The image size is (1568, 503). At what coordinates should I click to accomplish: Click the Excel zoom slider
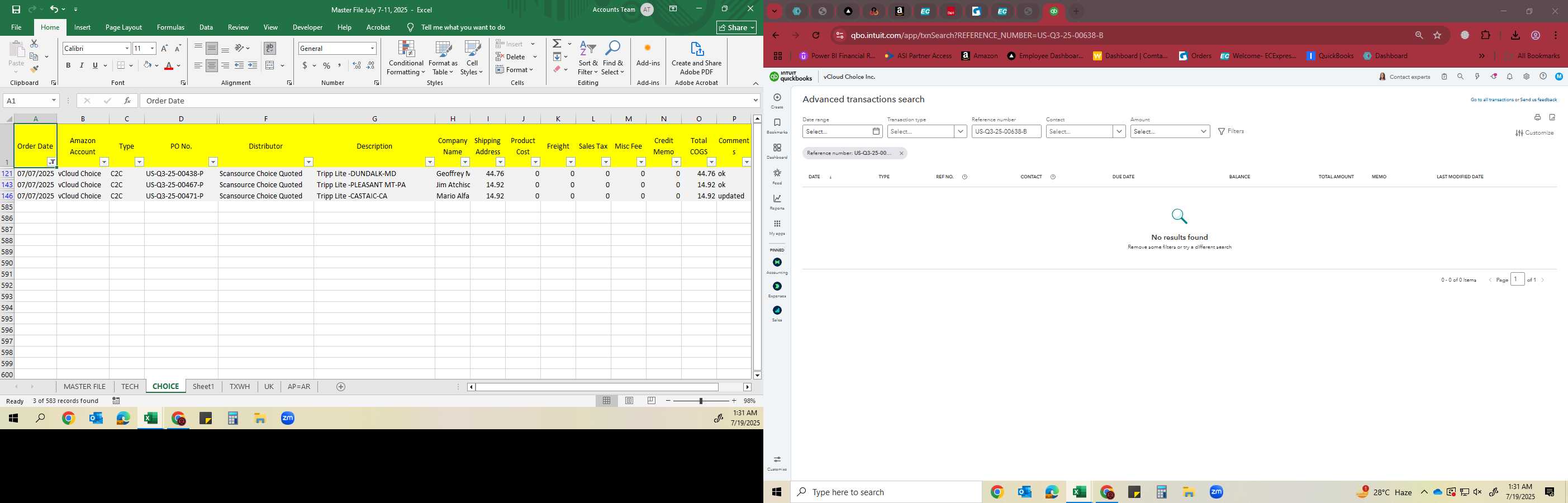pyautogui.click(x=701, y=401)
